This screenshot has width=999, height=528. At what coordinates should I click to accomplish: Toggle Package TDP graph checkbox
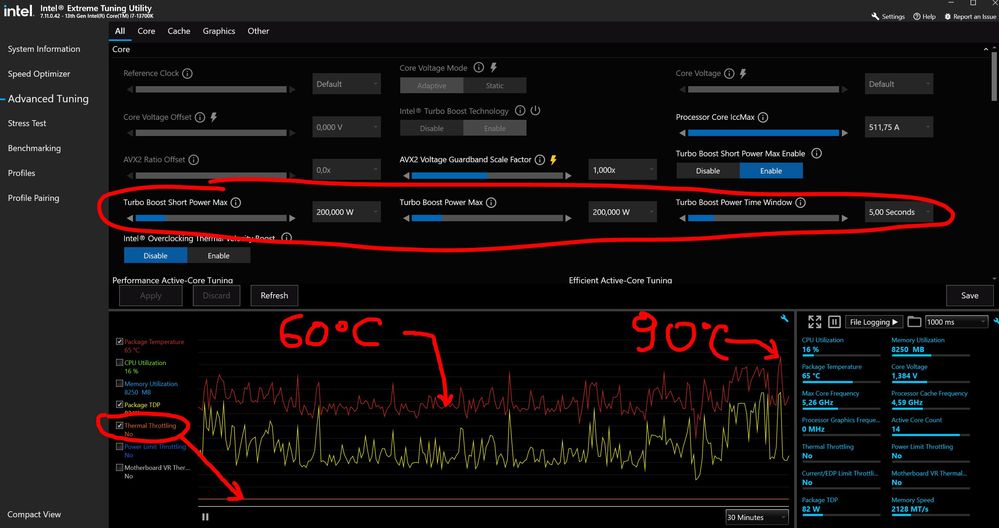click(120, 404)
